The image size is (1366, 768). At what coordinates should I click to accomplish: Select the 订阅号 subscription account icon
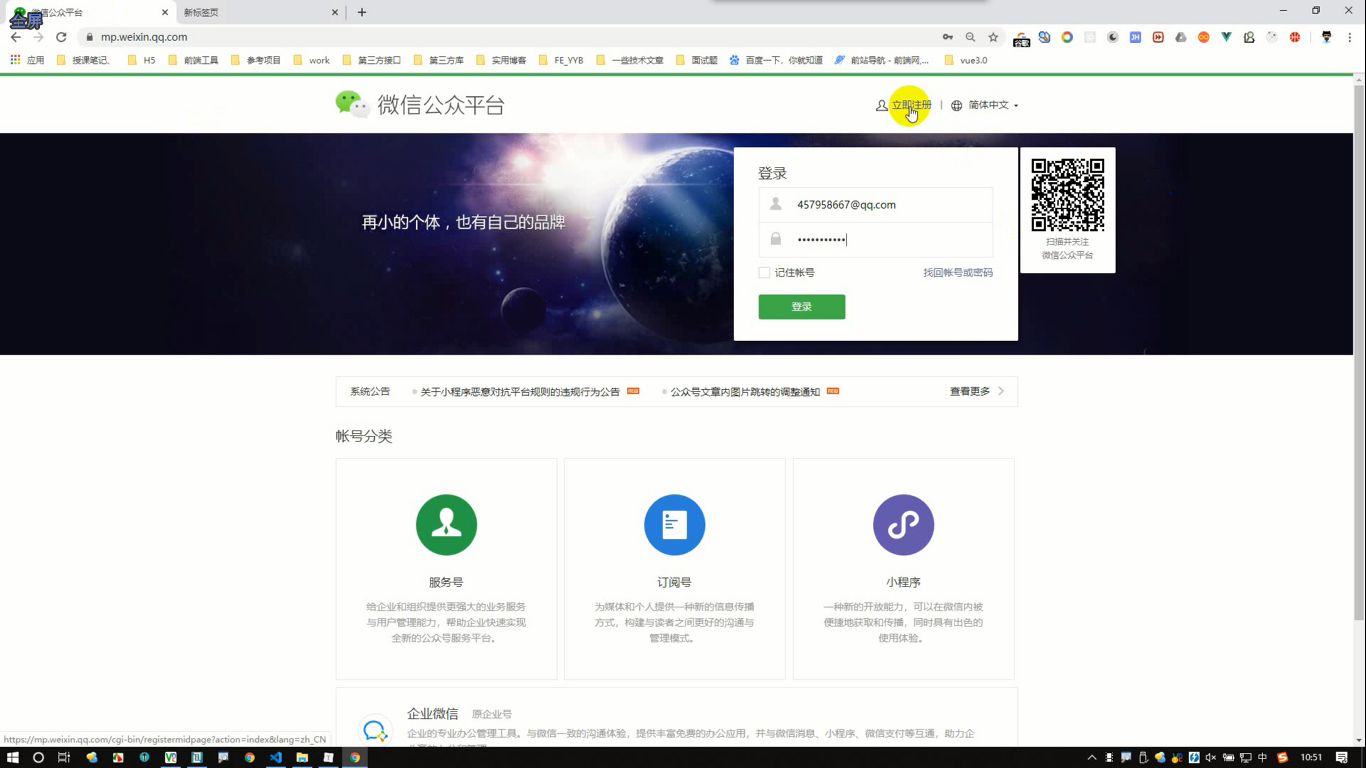pos(674,524)
